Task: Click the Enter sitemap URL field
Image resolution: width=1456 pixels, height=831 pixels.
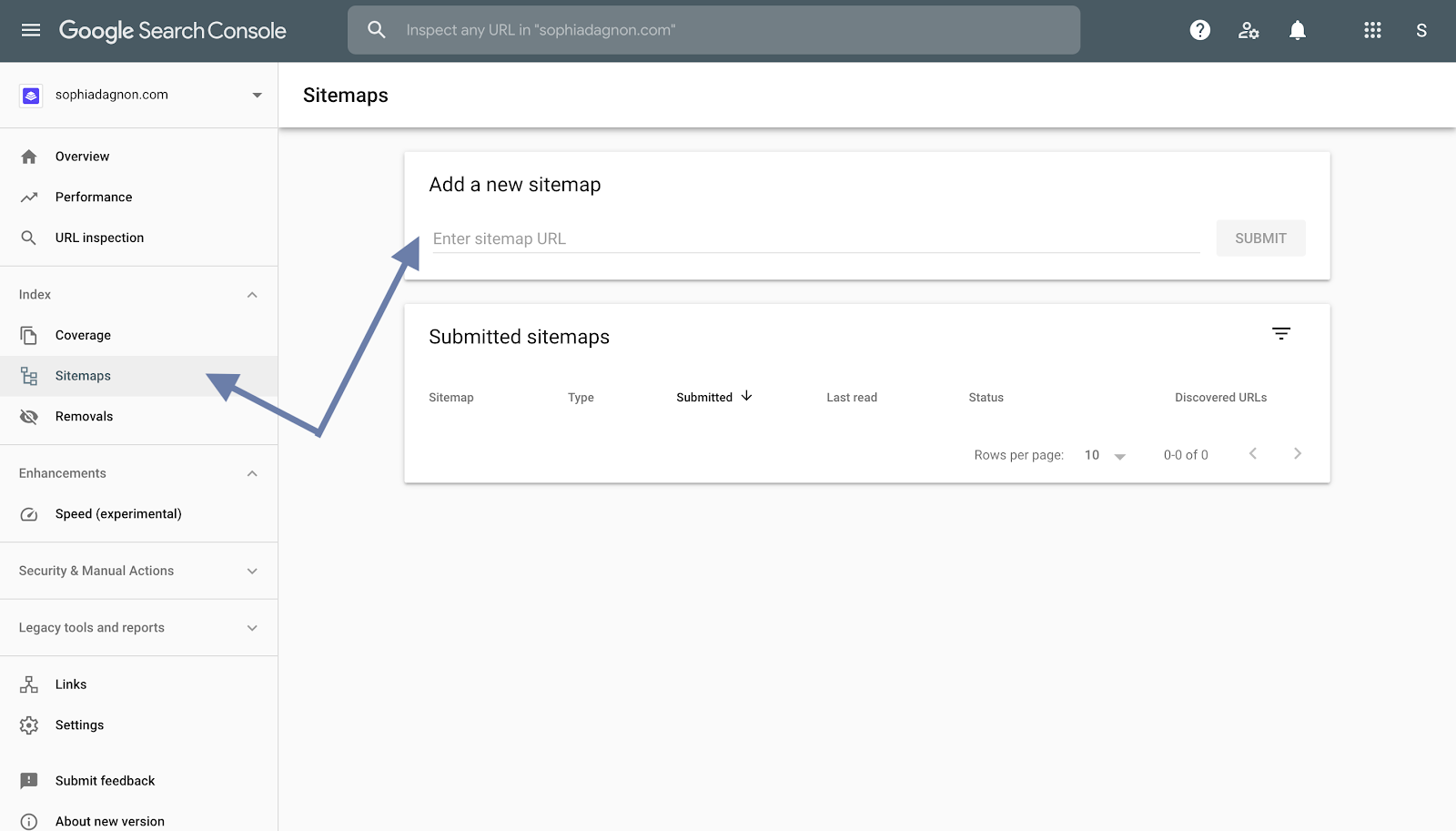Action: tap(815, 238)
